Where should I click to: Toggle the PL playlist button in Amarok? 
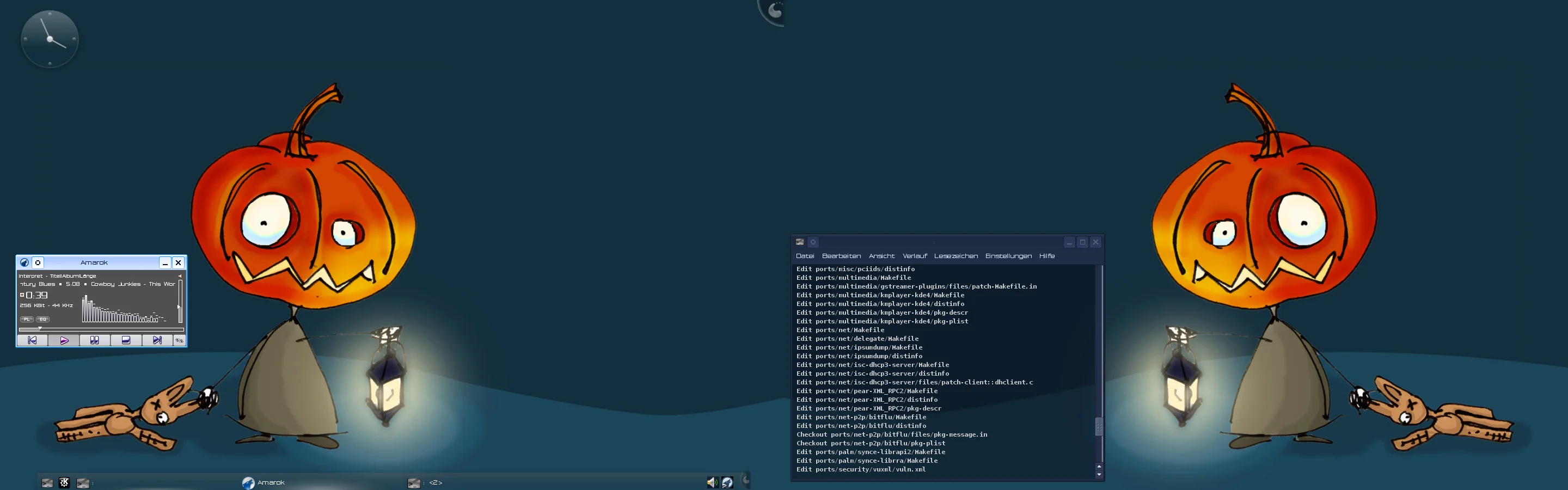click(26, 319)
